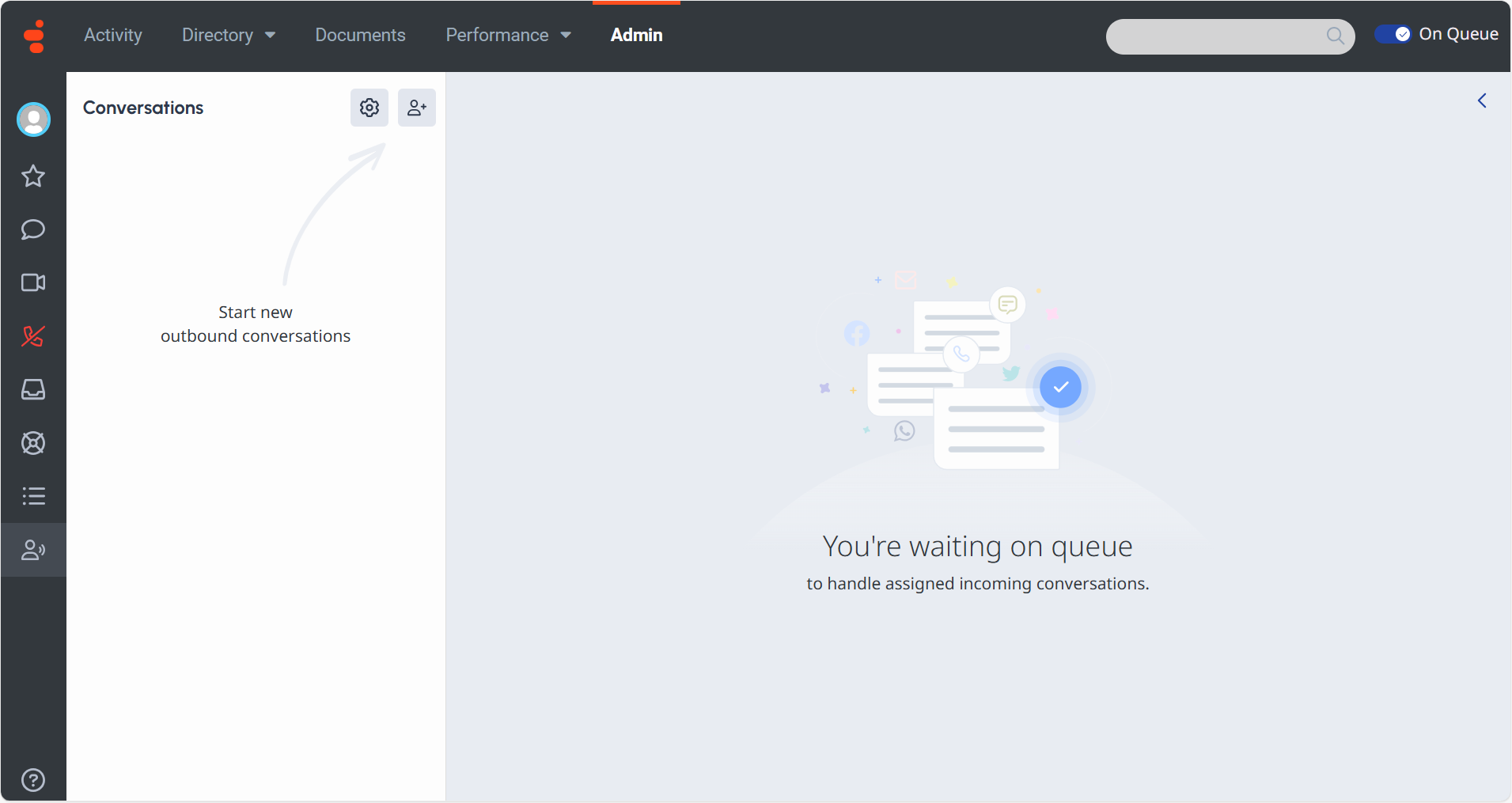Open user profile avatar in sidebar
1512x803 pixels.
(x=33, y=119)
